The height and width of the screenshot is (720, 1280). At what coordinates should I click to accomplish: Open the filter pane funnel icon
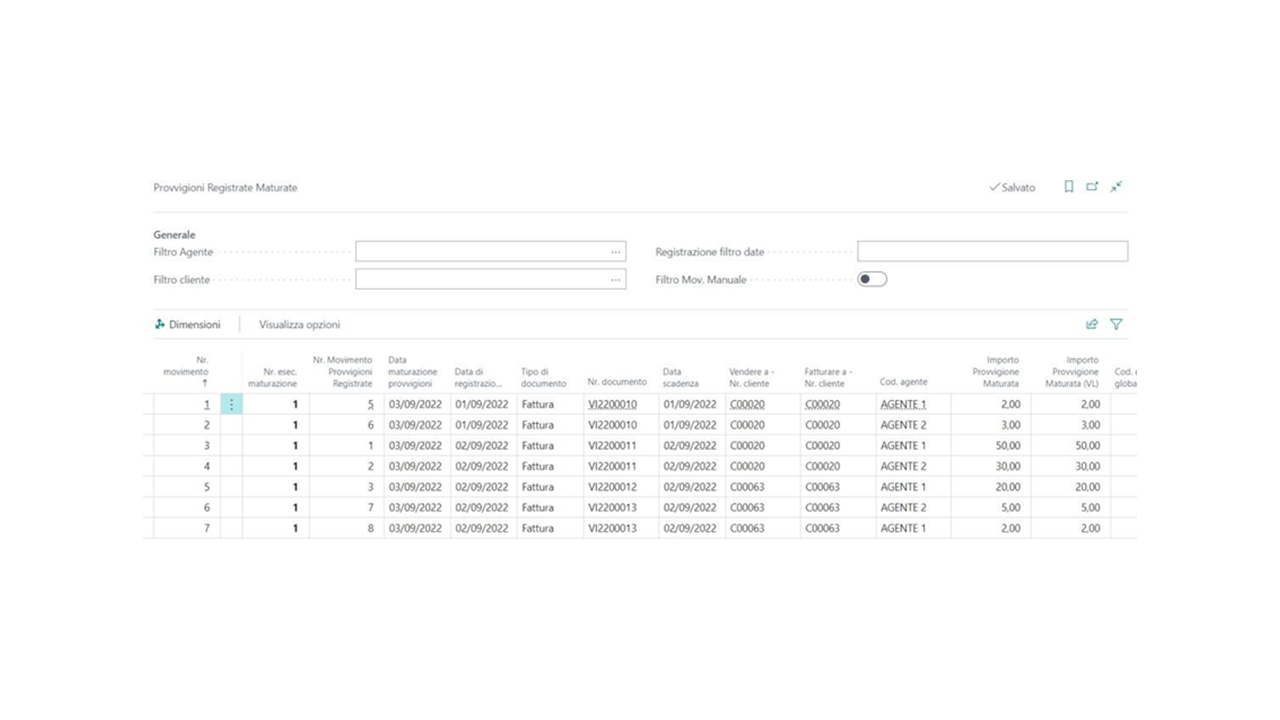(1116, 324)
